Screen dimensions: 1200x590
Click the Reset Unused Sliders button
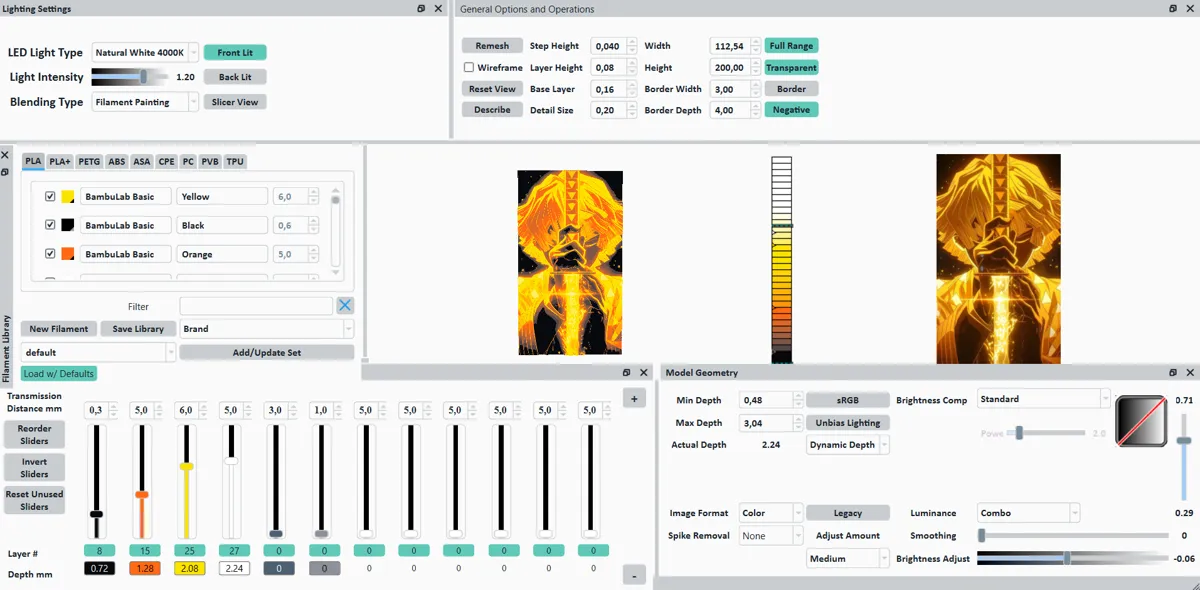(x=34, y=500)
